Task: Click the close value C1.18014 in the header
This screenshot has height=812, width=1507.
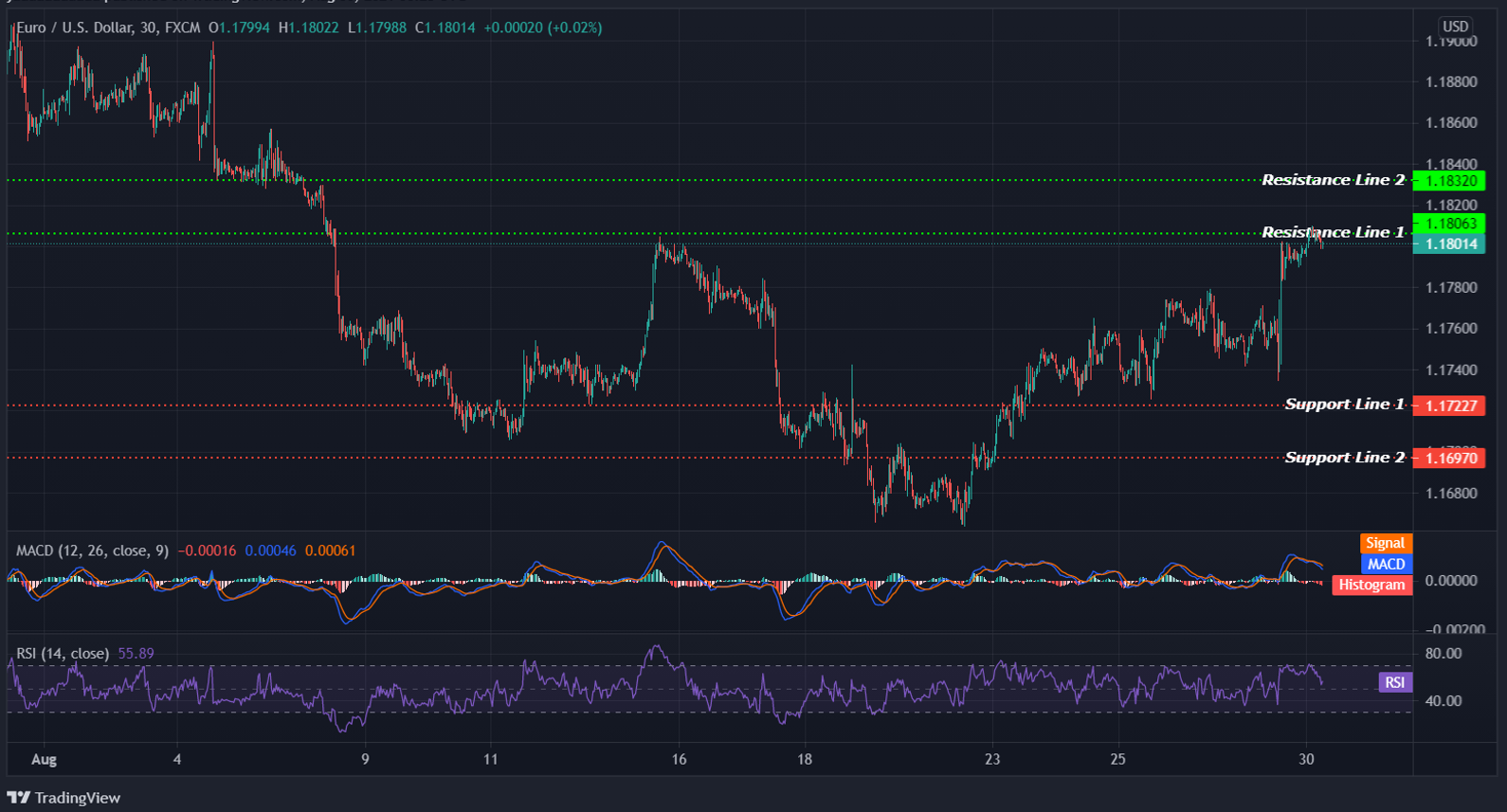Action: point(445,27)
